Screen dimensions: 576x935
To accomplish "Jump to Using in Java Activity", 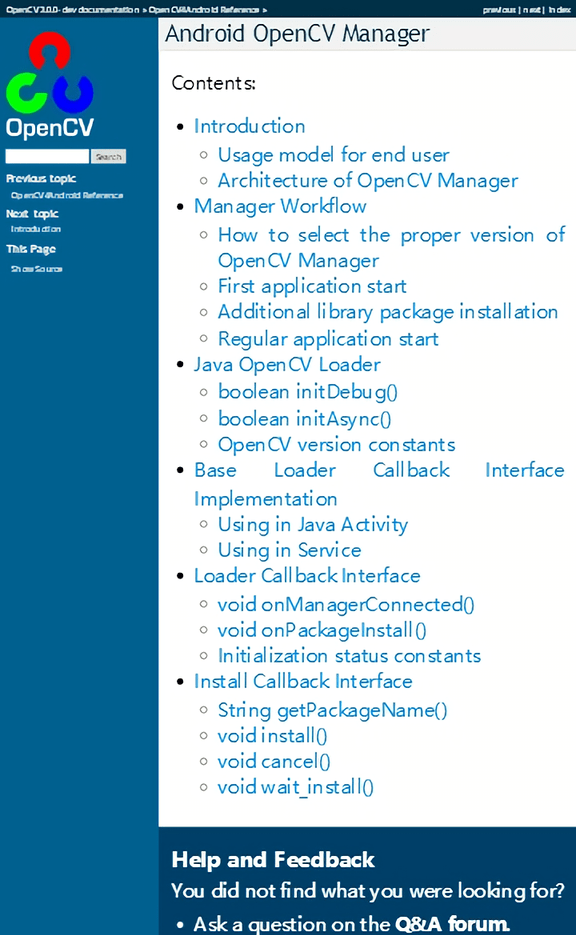I will [x=312, y=525].
